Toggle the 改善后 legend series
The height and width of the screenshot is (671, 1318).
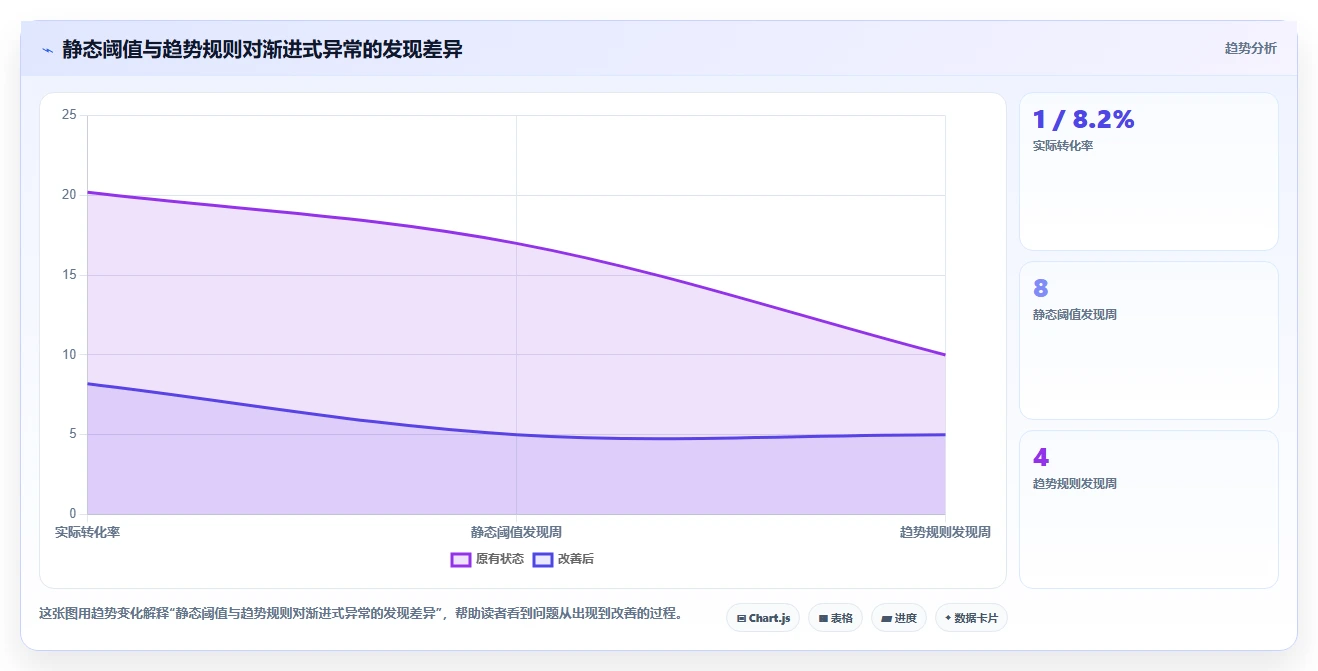point(563,559)
